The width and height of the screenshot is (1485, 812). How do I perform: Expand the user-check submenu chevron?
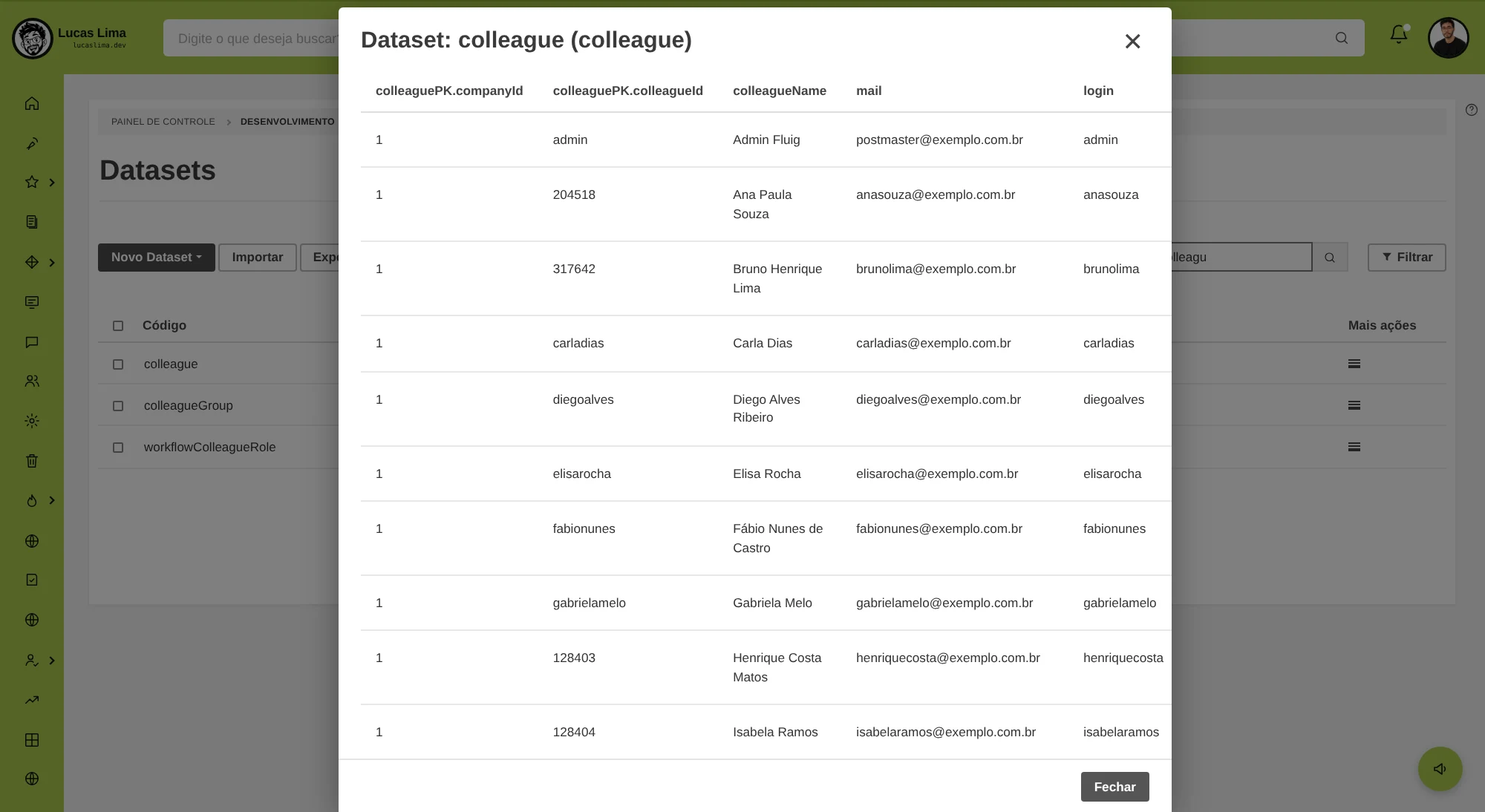tap(52, 660)
